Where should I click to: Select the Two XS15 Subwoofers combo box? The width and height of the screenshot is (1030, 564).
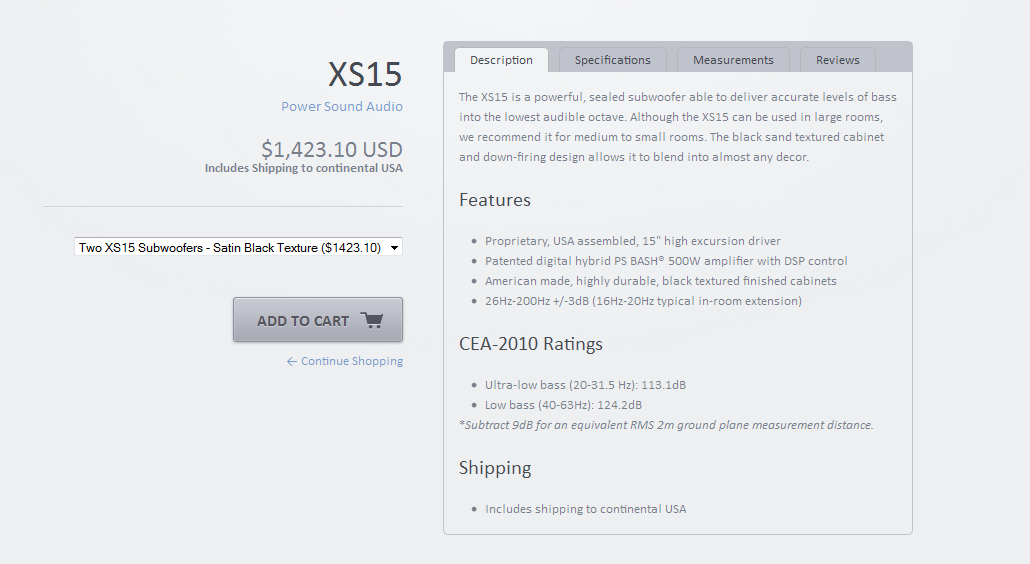pos(238,248)
